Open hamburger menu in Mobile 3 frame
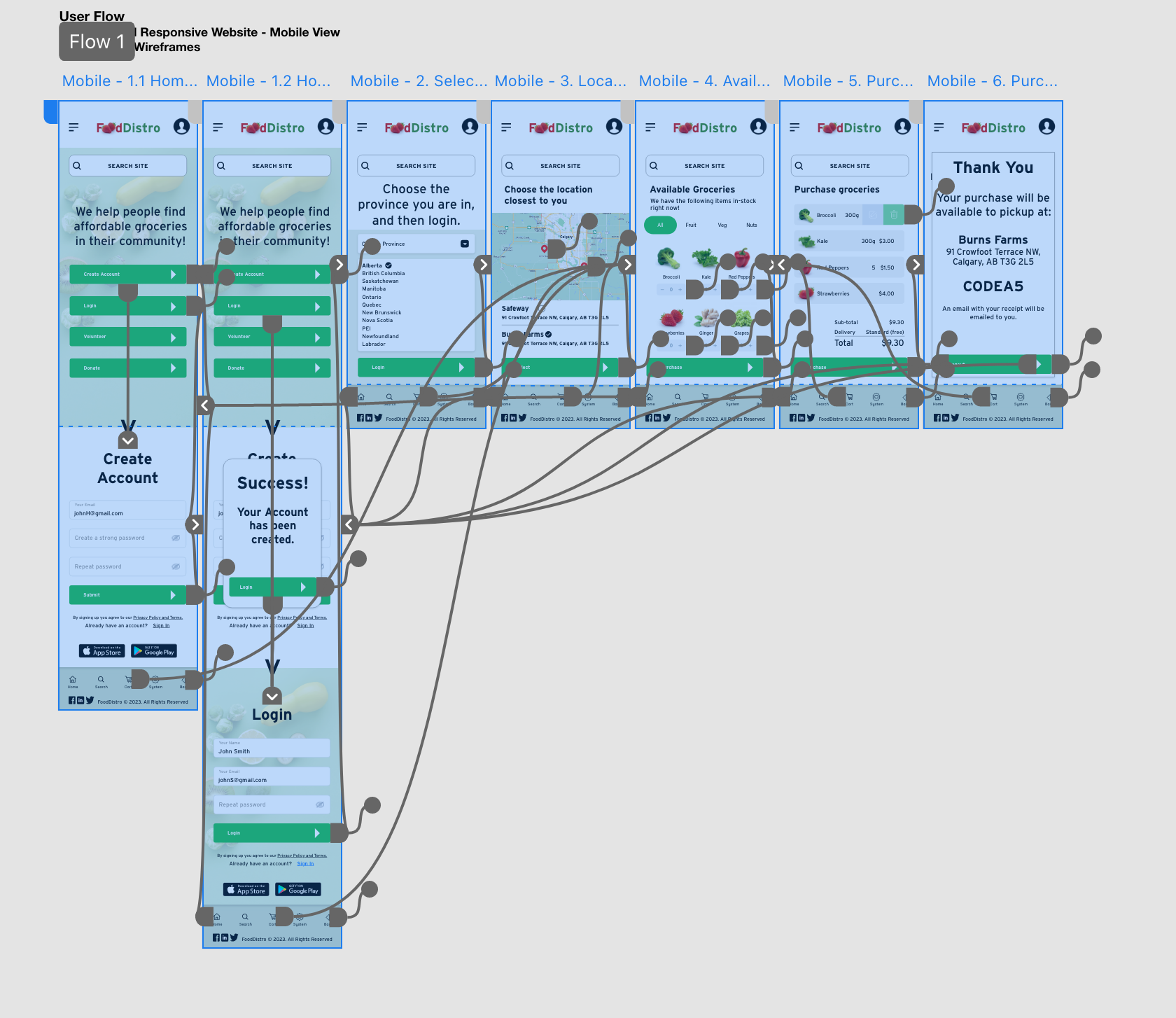Viewport: 1176px width, 1018px height. [506, 127]
